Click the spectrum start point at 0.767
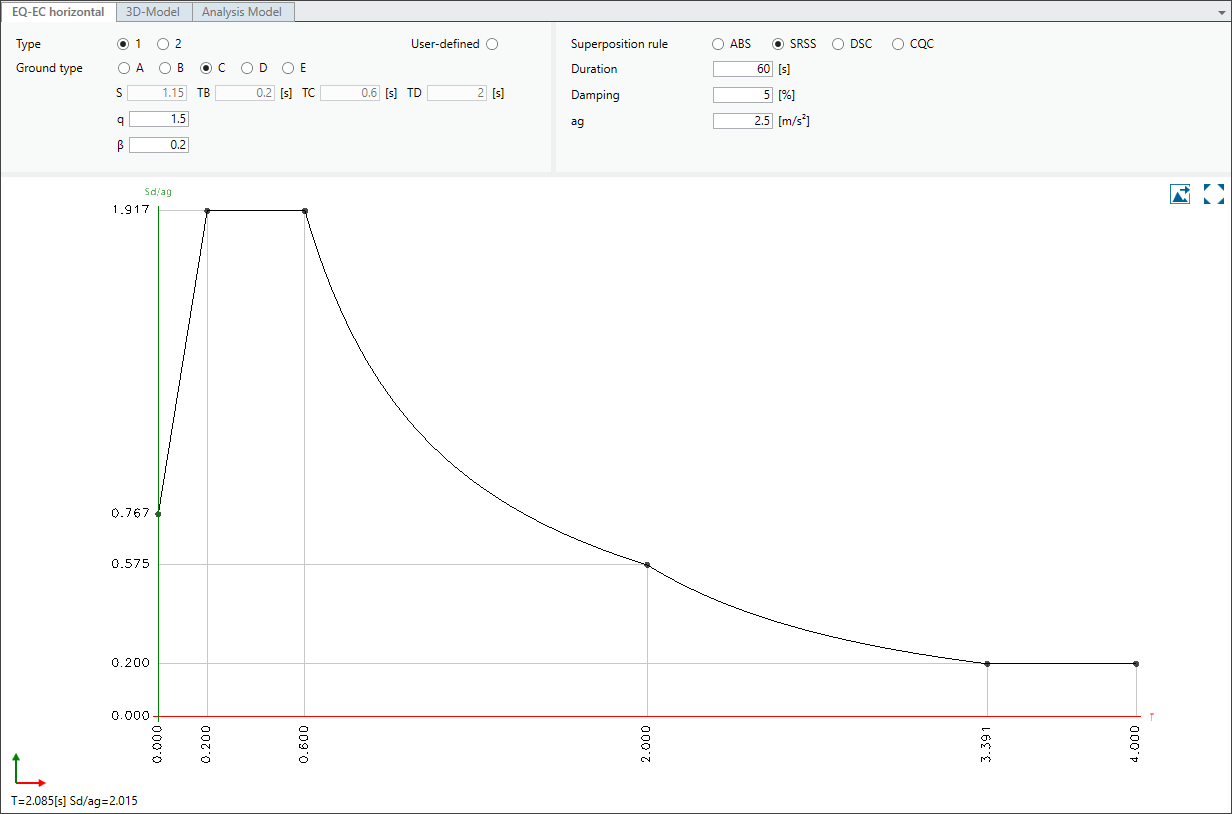The image size is (1232, 814). tap(158, 514)
